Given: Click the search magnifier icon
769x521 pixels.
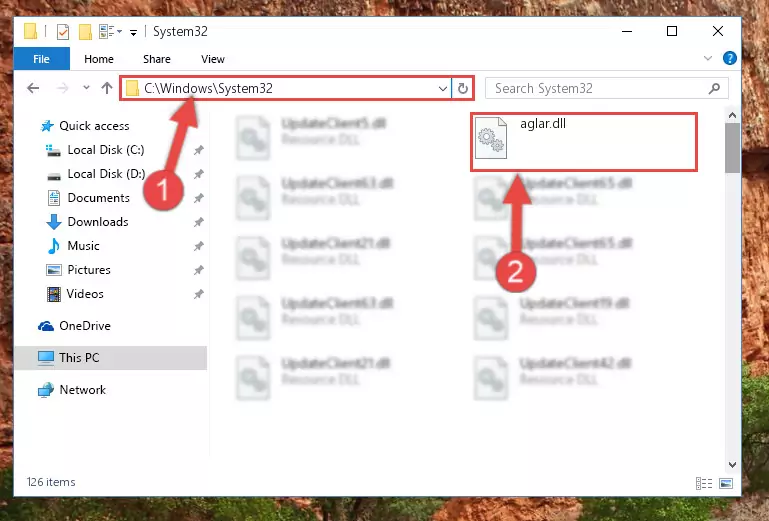Looking at the screenshot, I should [715, 88].
